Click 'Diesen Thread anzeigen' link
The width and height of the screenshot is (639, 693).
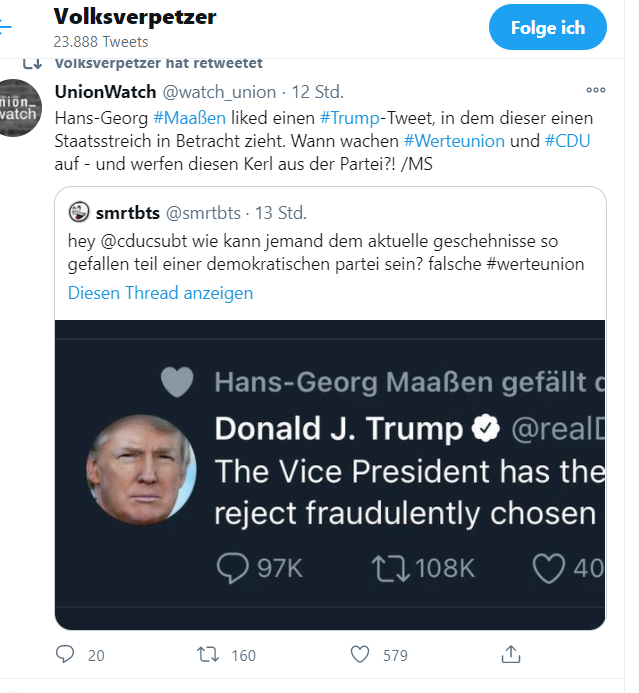[x=160, y=293]
